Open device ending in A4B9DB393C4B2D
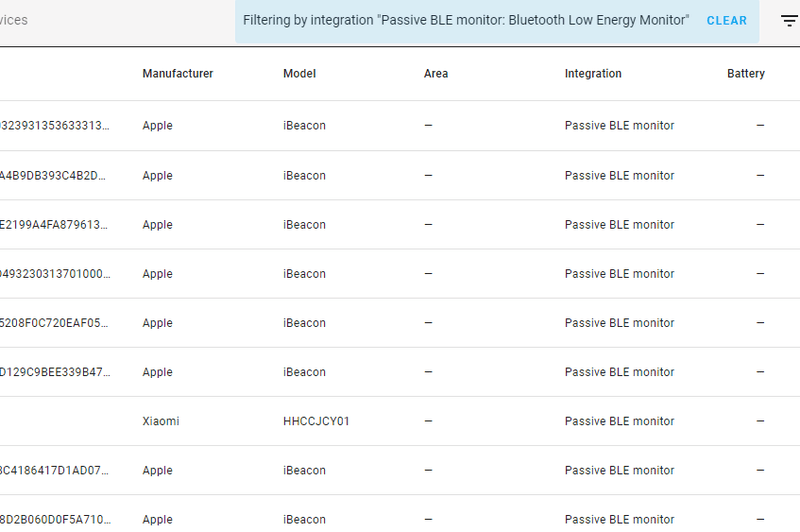The image size is (800, 532). tap(55, 176)
